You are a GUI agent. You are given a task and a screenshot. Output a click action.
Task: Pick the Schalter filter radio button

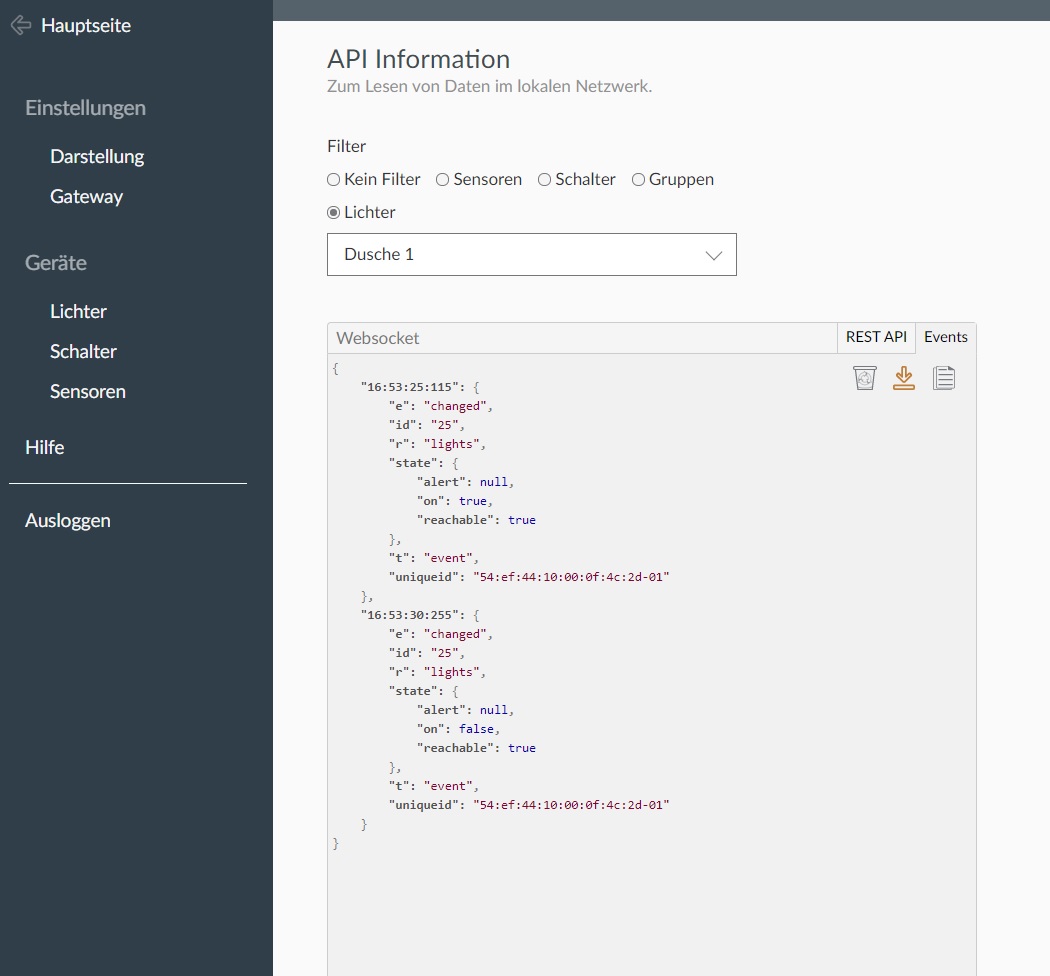coord(545,180)
